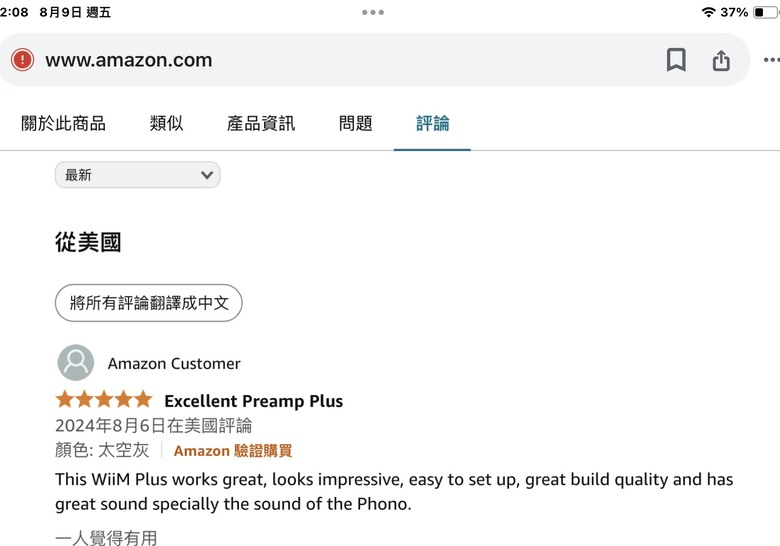Bookmark this page with the bookmark icon
The image size is (780, 546).
pos(676,60)
